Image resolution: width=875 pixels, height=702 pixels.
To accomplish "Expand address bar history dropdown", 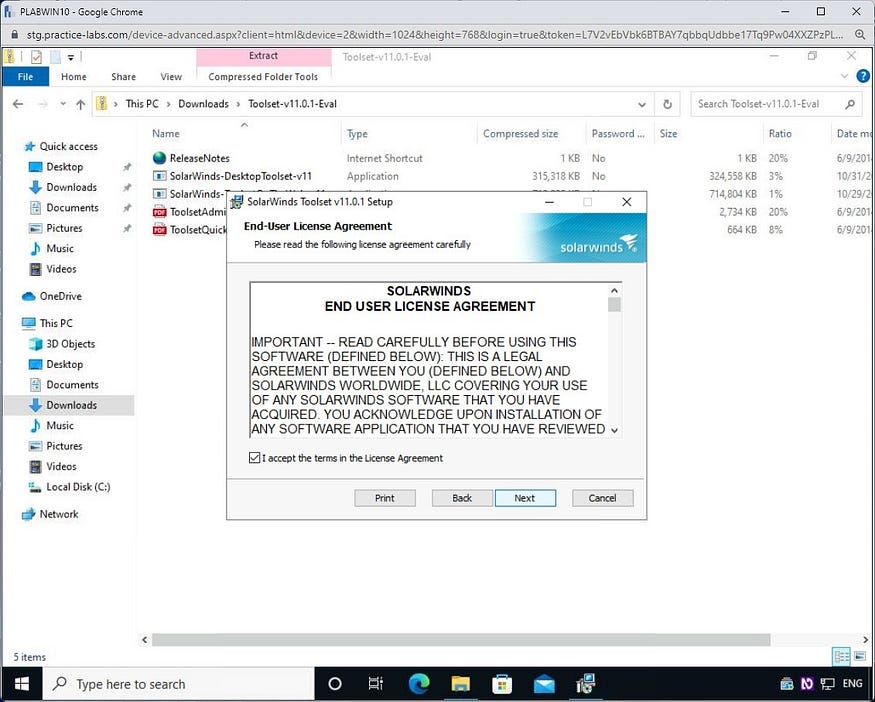I will coord(642,104).
